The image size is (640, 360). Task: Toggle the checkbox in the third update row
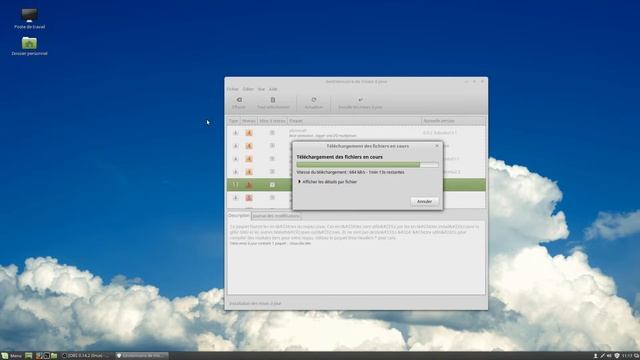(x=272, y=159)
